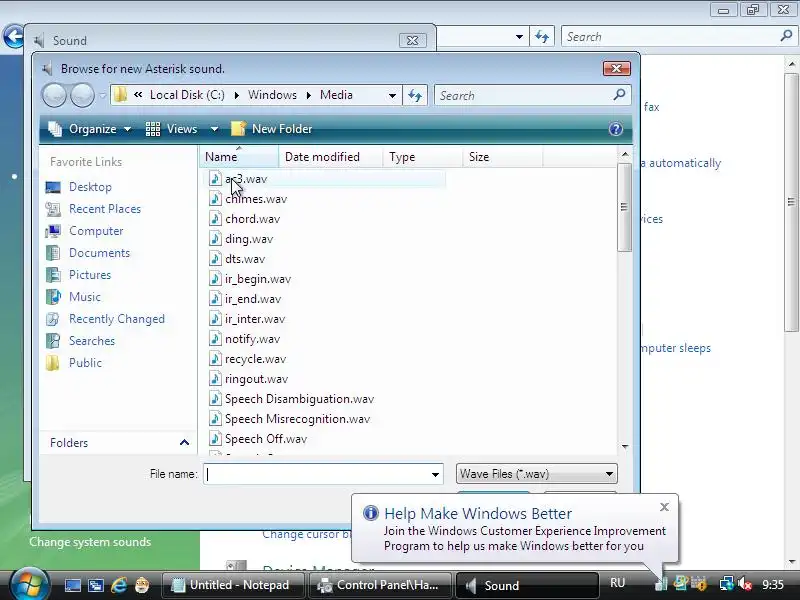Viewport: 800px width, 600px height.
Task: Click the Search box in browse dialog
Action: pyautogui.click(x=533, y=95)
